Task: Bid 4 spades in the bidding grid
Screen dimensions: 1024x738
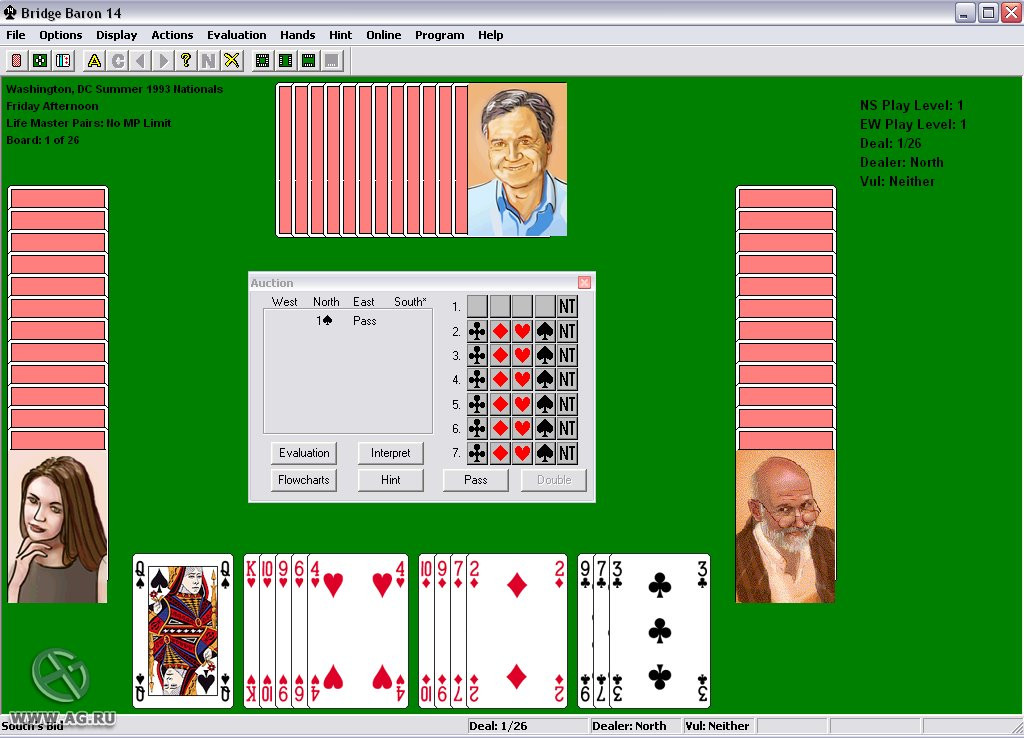Action: tap(545, 379)
